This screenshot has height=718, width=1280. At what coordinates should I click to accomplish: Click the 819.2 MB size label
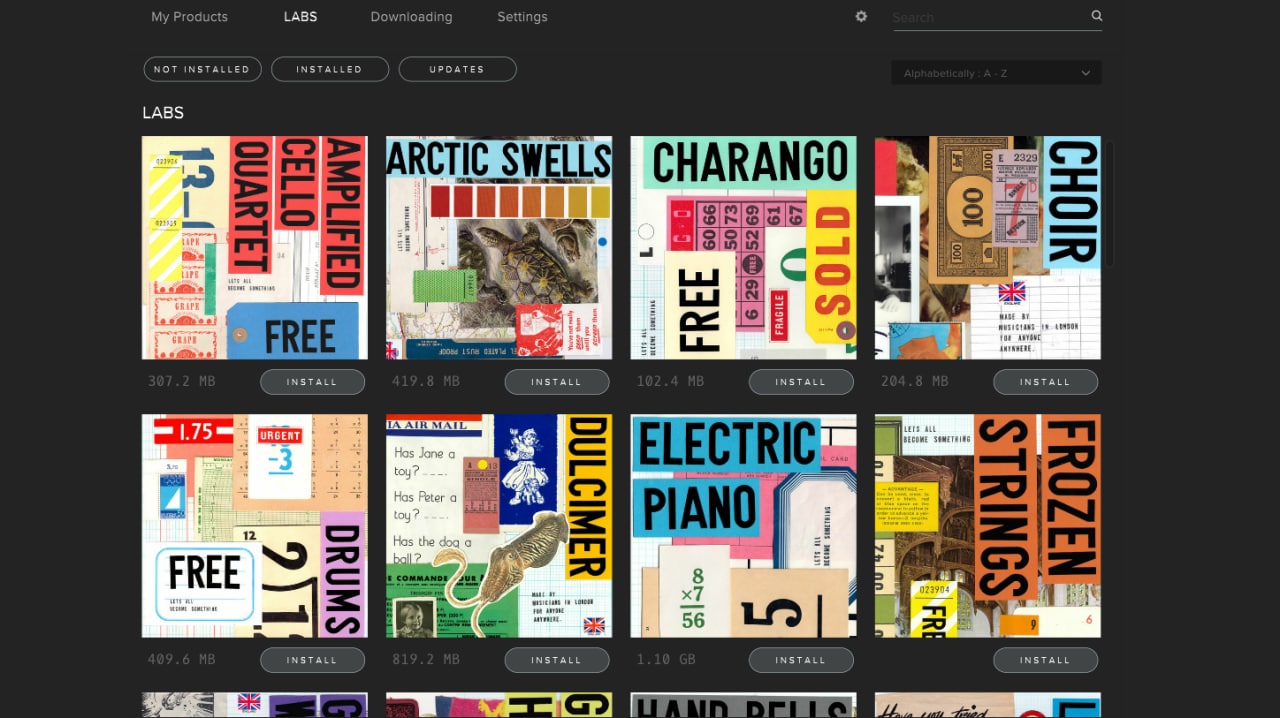pos(425,660)
